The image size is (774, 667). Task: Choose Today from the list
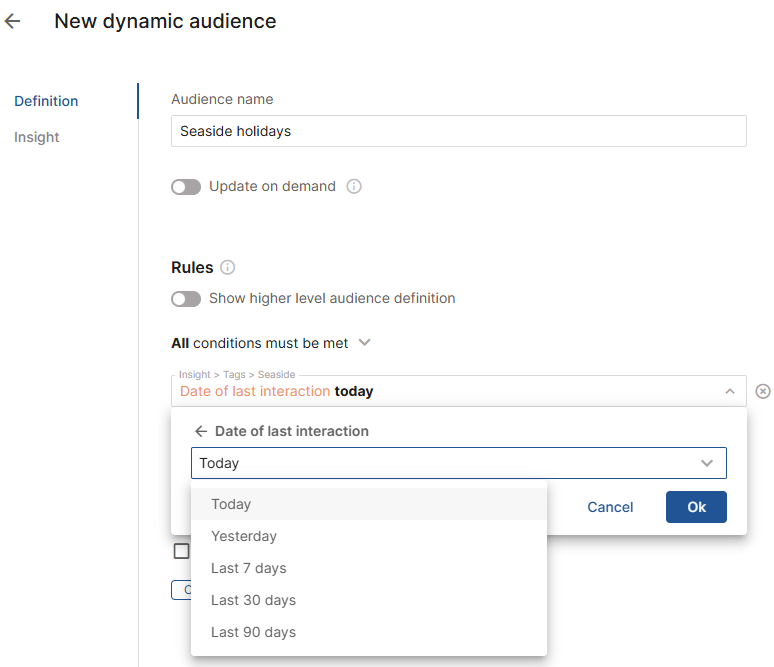coord(369,504)
